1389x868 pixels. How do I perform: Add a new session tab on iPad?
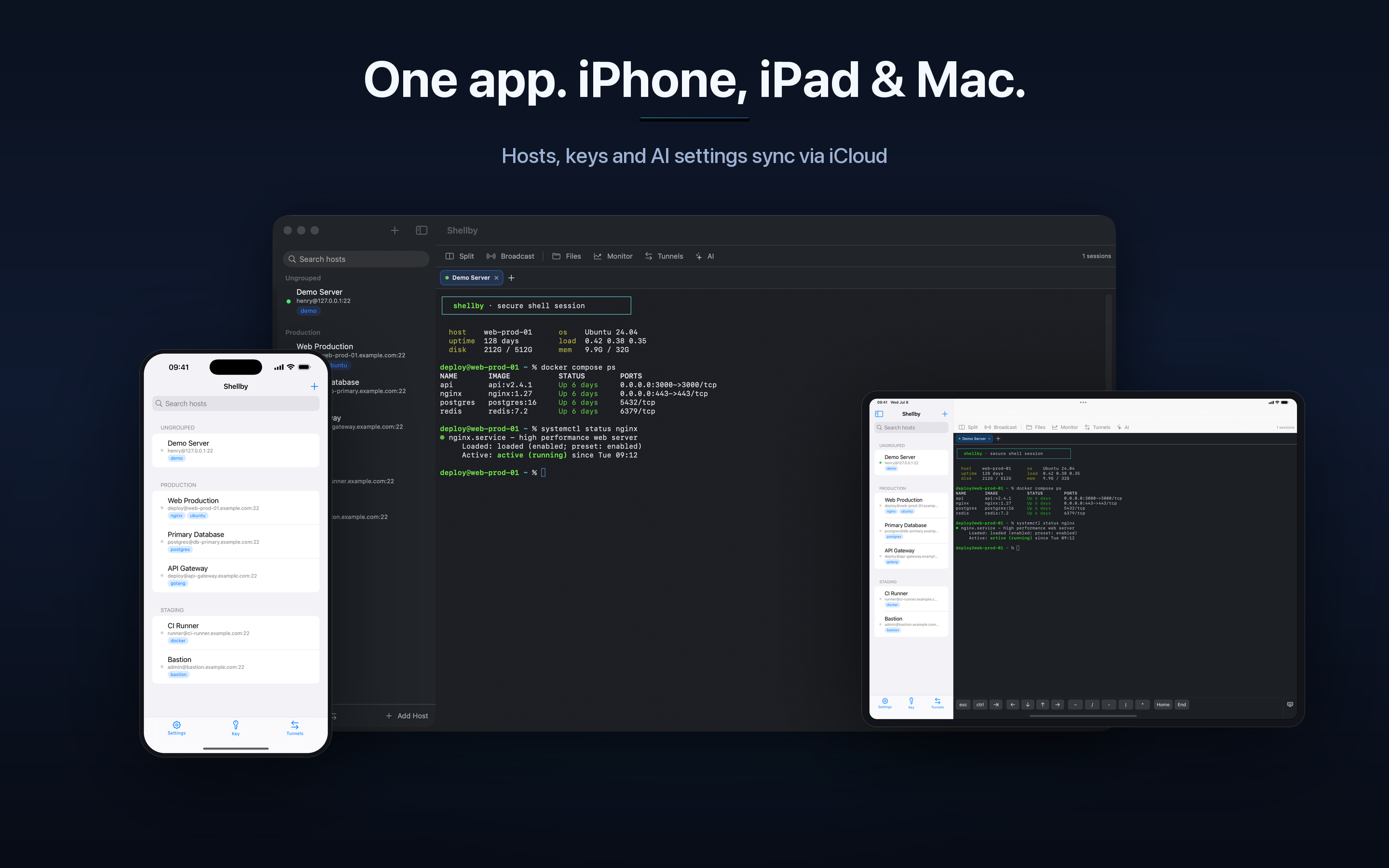click(x=998, y=439)
